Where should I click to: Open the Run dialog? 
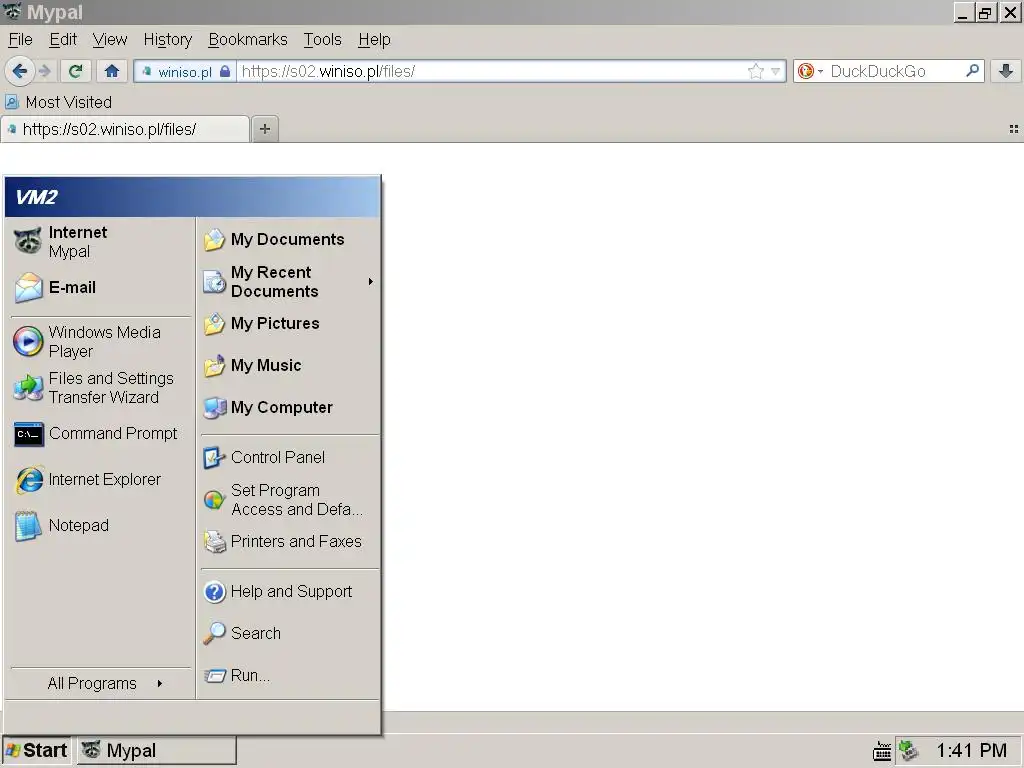(x=288, y=675)
